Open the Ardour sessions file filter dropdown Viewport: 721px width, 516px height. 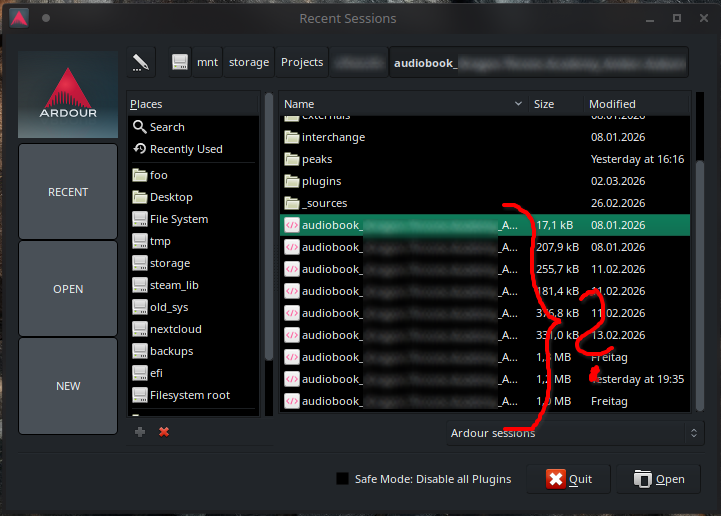tap(574, 433)
